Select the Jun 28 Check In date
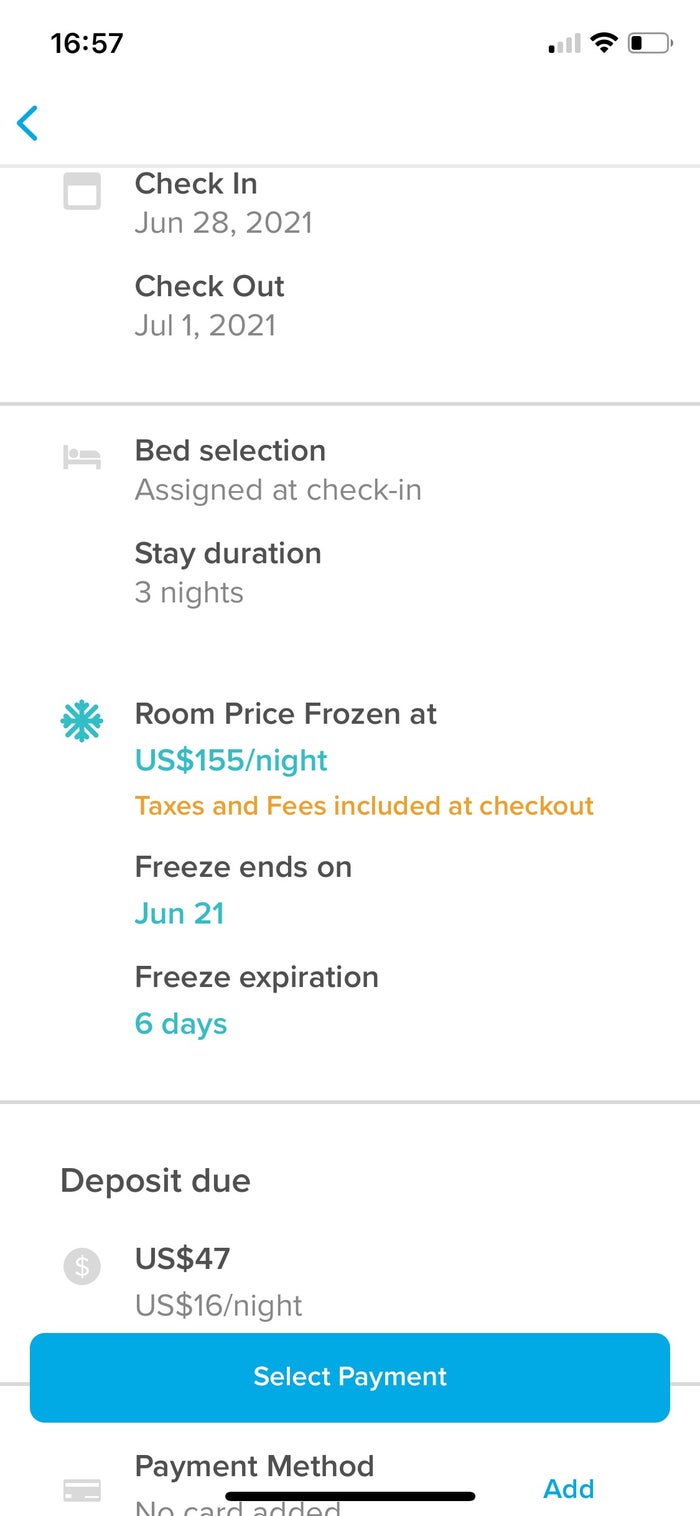700x1516 pixels. (x=224, y=222)
